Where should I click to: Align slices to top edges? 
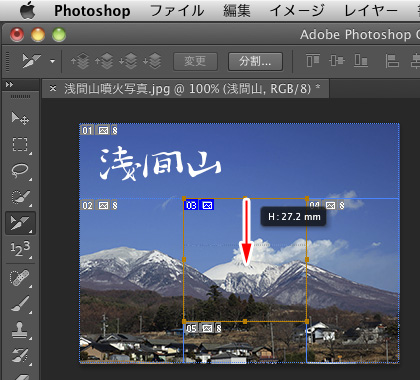point(313,61)
